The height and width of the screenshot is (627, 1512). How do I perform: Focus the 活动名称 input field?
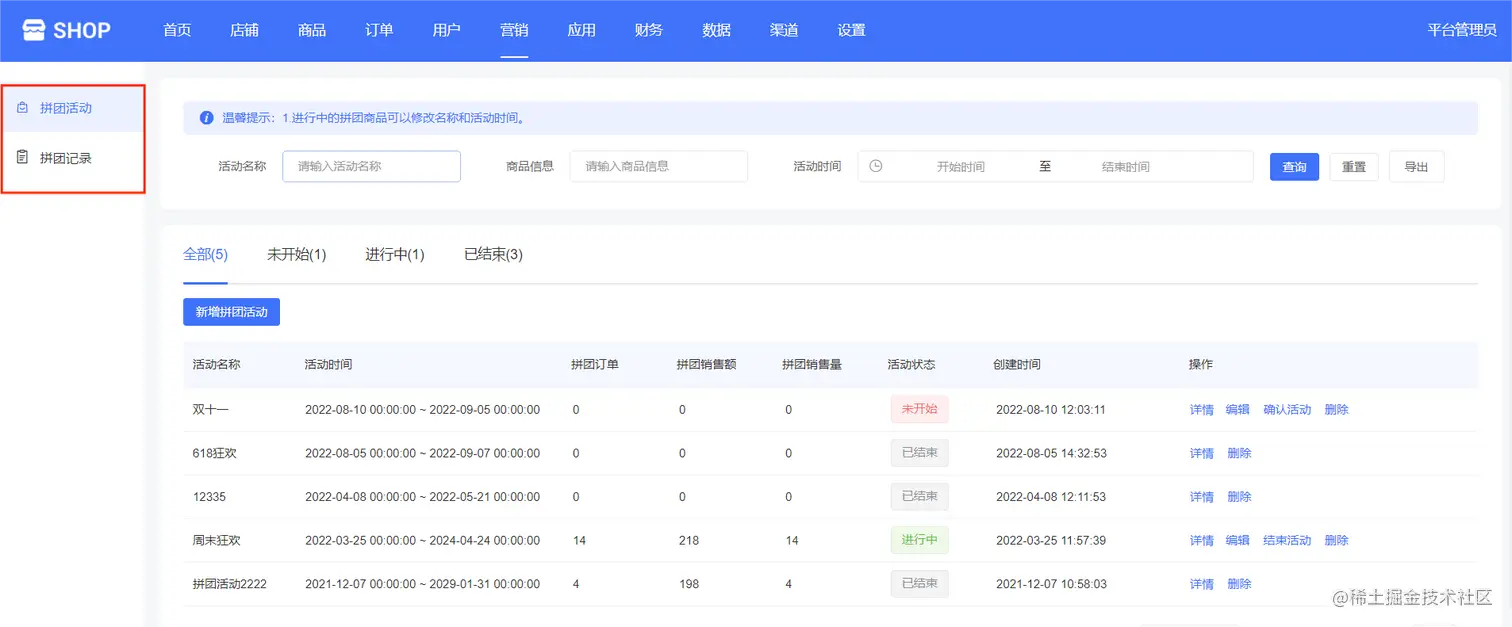(x=372, y=166)
